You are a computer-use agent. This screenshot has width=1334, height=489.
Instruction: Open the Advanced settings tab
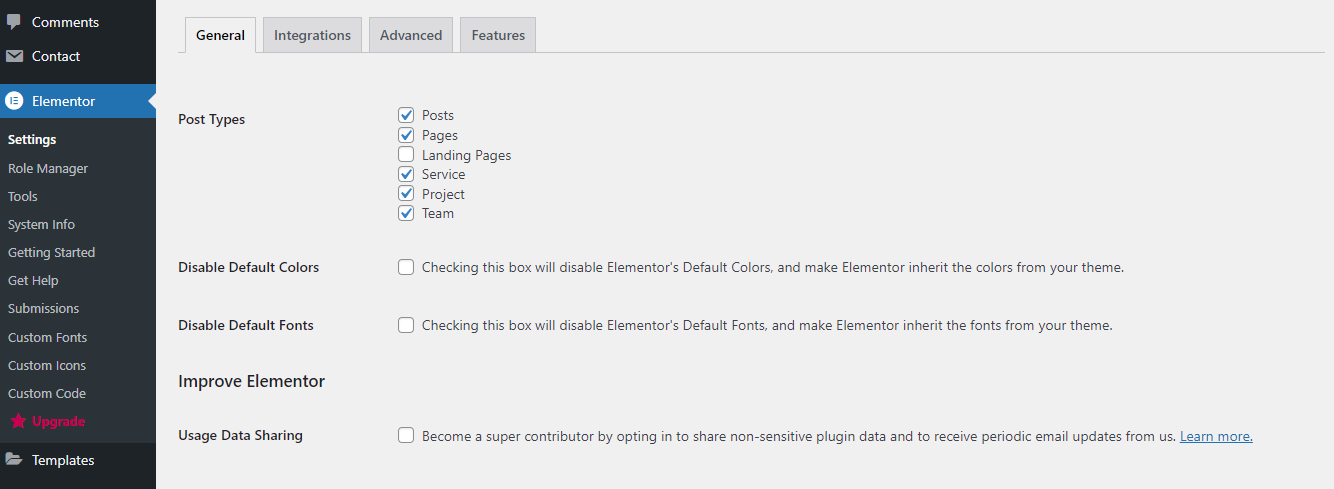(410, 35)
